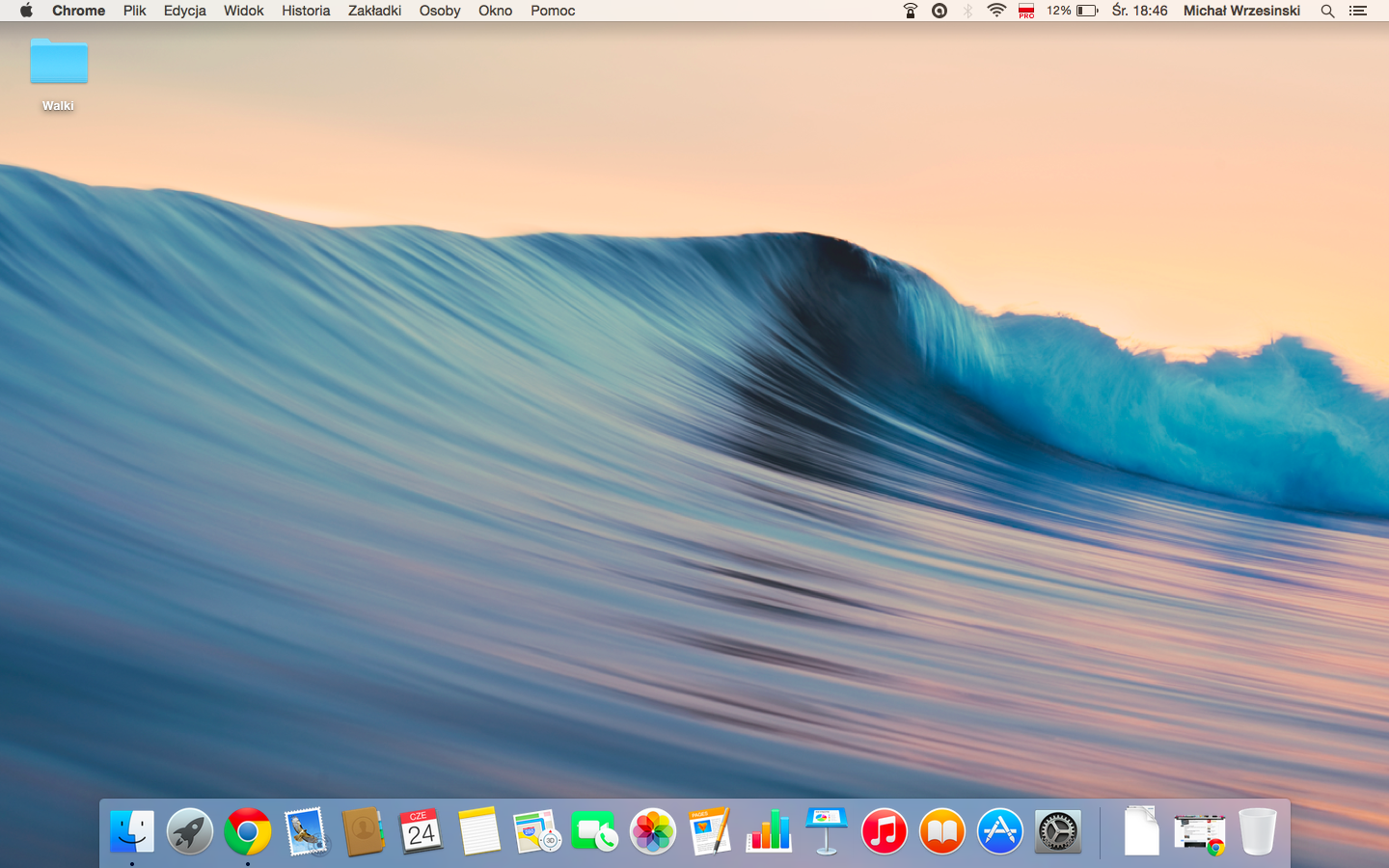This screenshot has height=868, width=1389.
Task: Launch the App Store from Dock
Action: 1000,831
